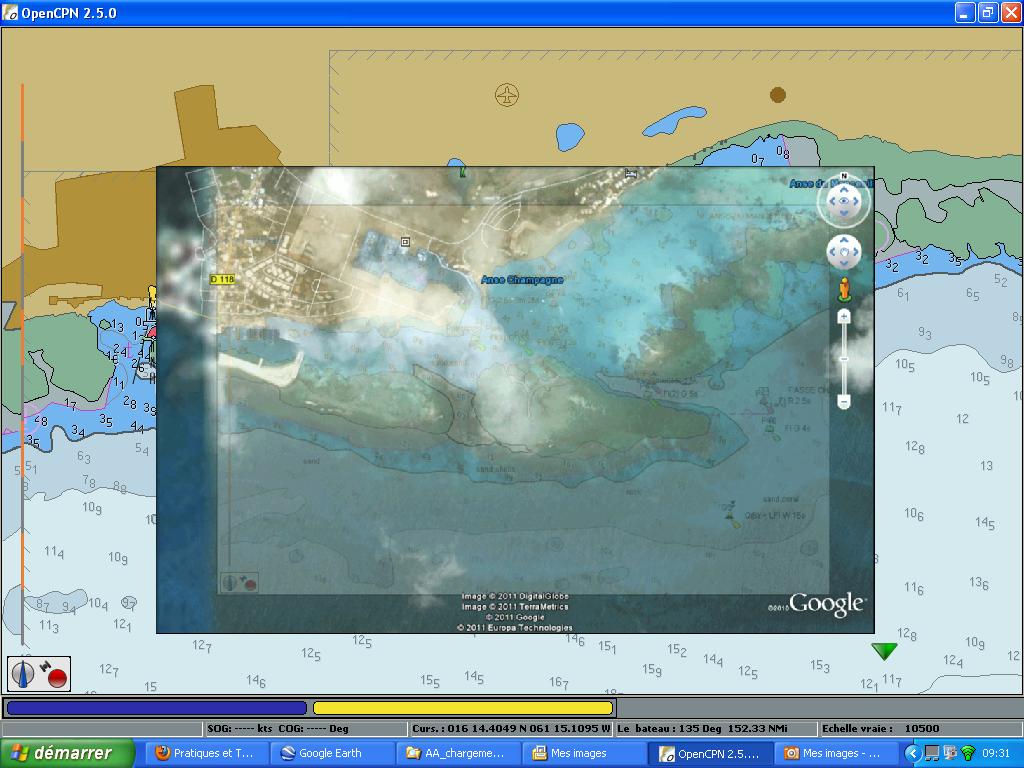Select the yellow chart bar segment
Screen dimensions: 1024x768
click(463, 708)
